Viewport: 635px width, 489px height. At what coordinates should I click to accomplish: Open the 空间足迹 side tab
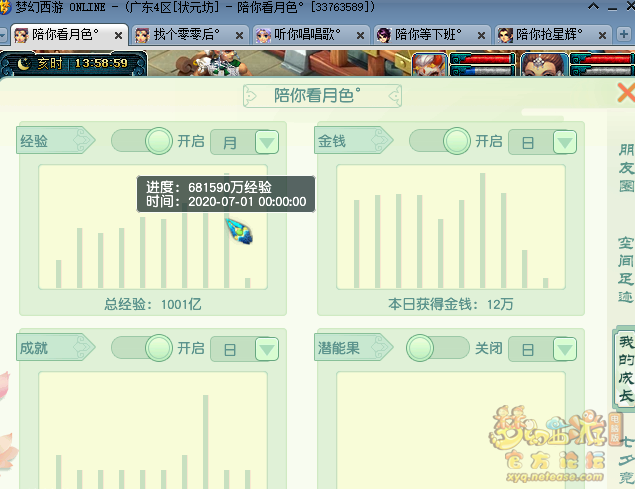[626, 269]
